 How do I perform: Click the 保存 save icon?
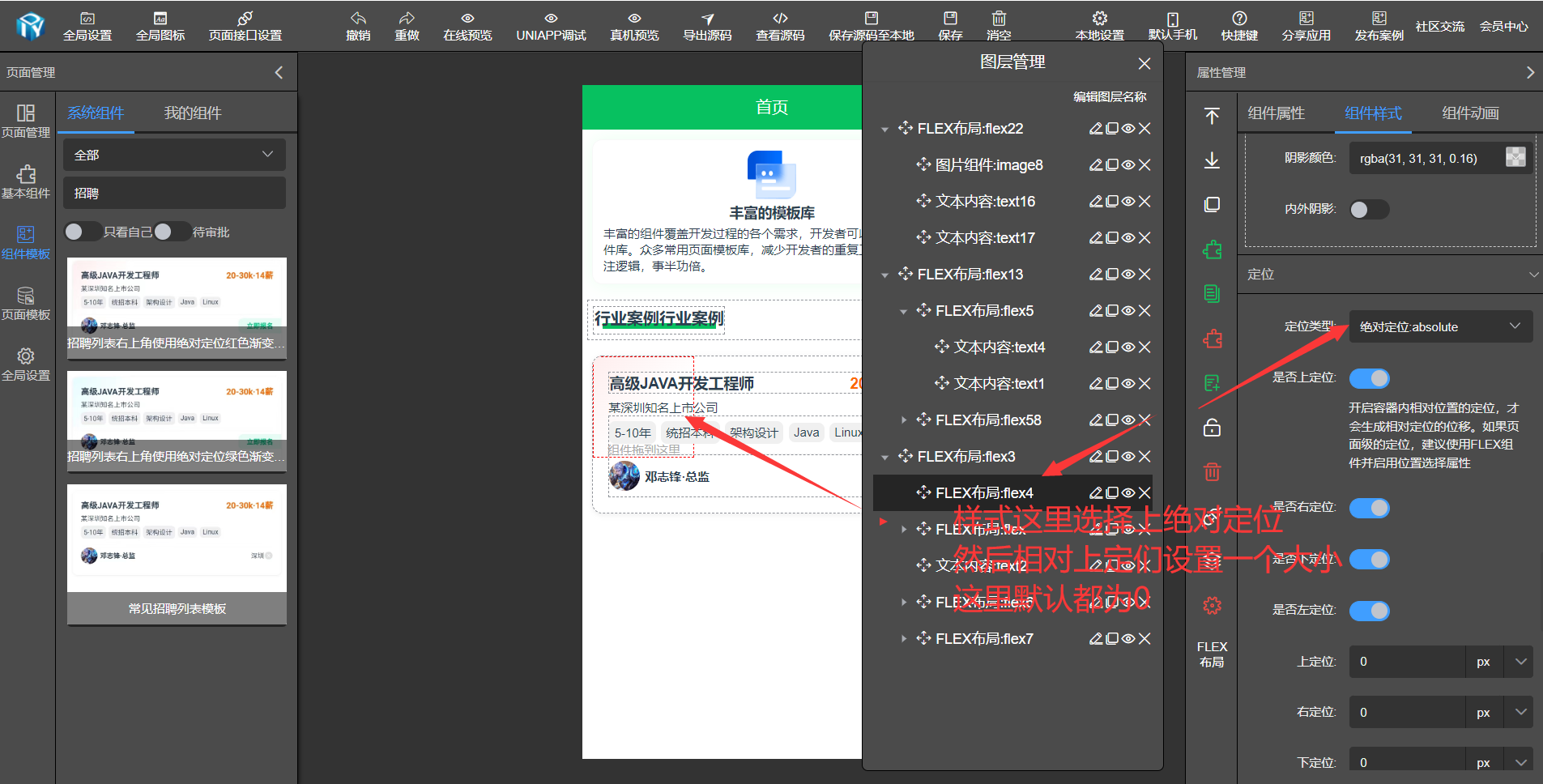click(950, 18)
